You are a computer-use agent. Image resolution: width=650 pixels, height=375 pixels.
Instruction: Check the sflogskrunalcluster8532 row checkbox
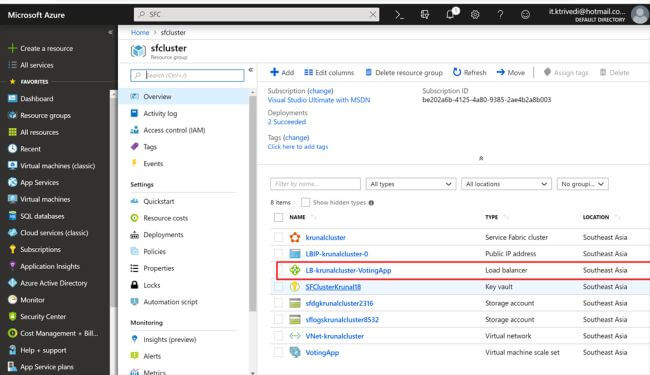pos(279,319)
